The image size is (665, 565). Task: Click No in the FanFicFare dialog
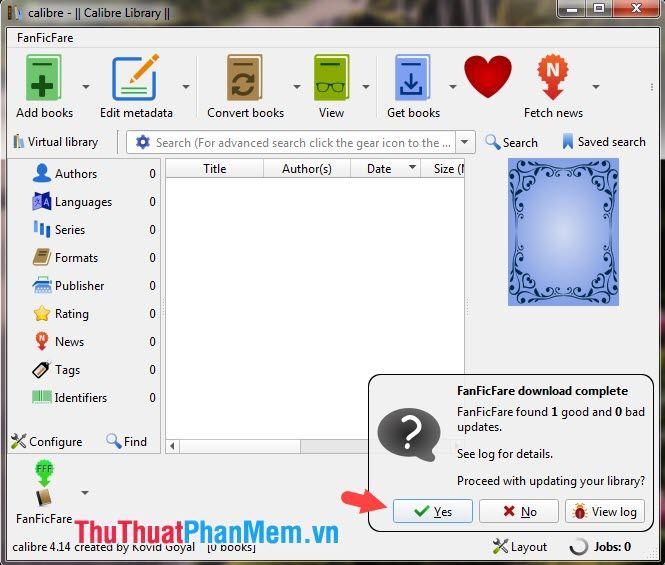(519, 511)
